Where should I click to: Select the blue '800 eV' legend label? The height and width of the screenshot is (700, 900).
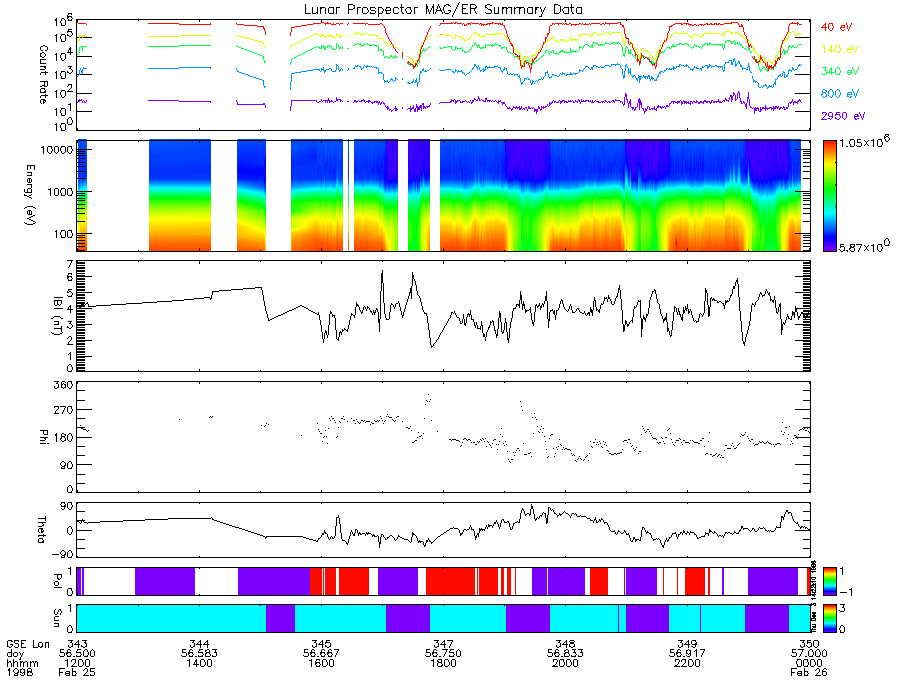coord(840,94)
